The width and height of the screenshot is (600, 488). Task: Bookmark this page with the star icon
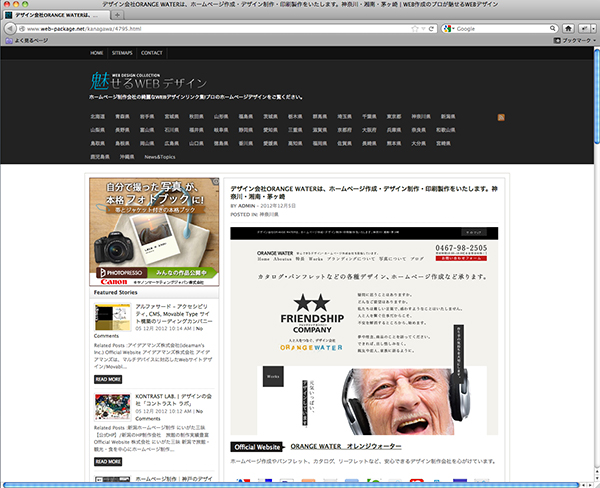(x=415, y=29)
